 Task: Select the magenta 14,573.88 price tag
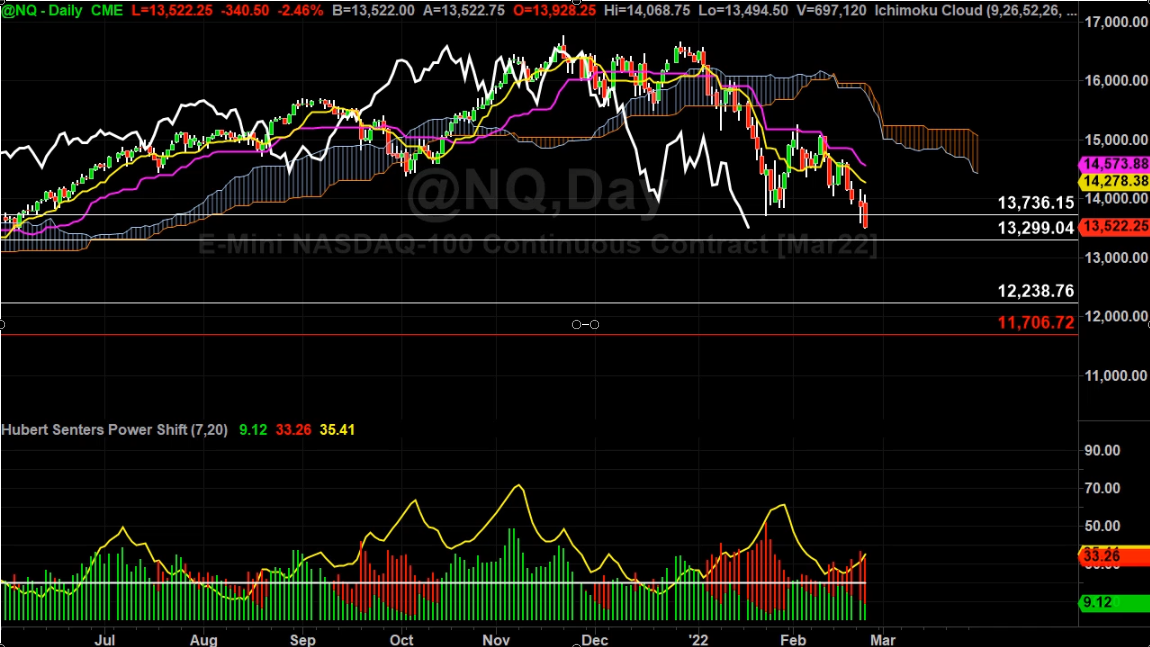click(x=1114, y=164)
